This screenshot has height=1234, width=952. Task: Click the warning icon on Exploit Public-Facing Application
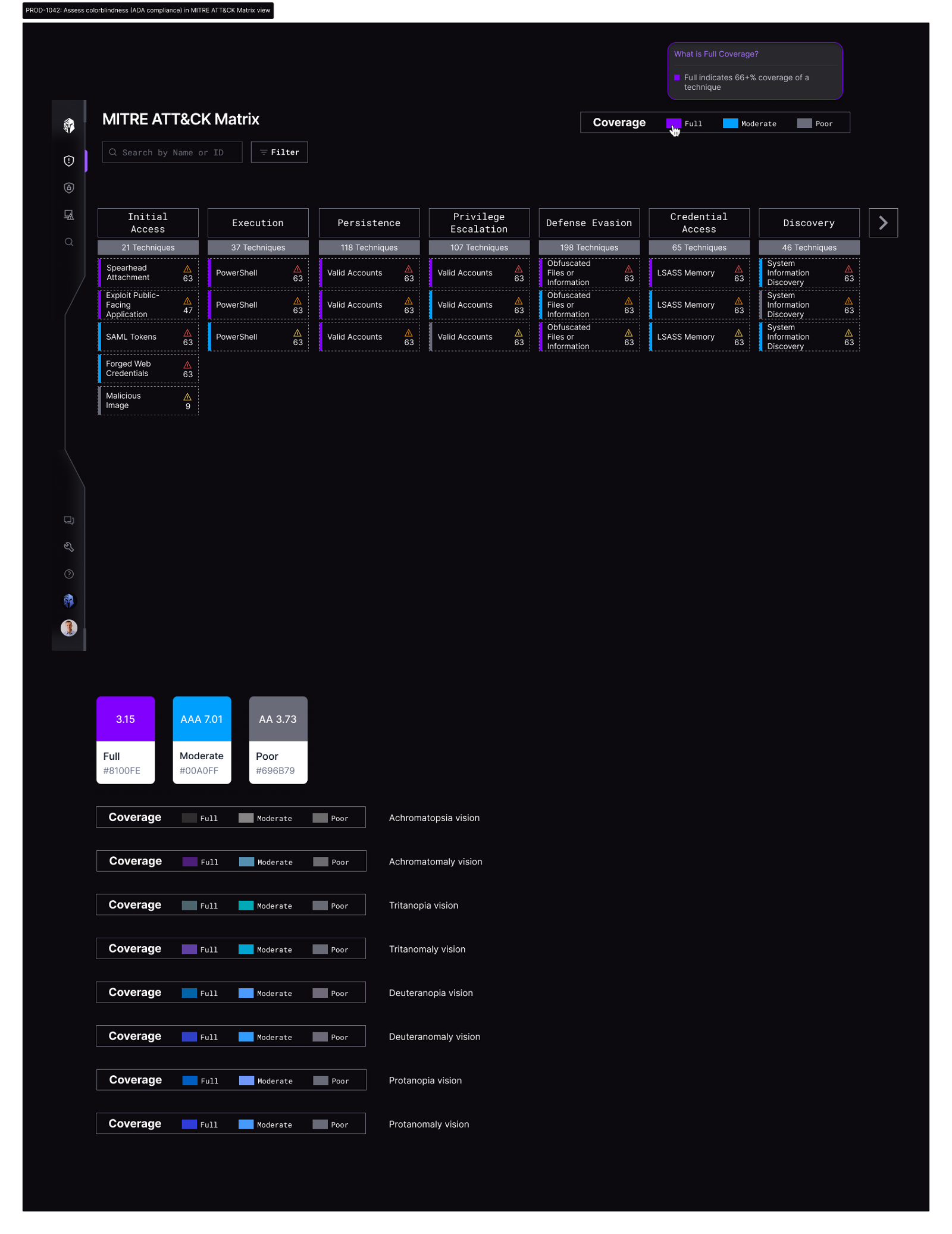tap(187, 301)
